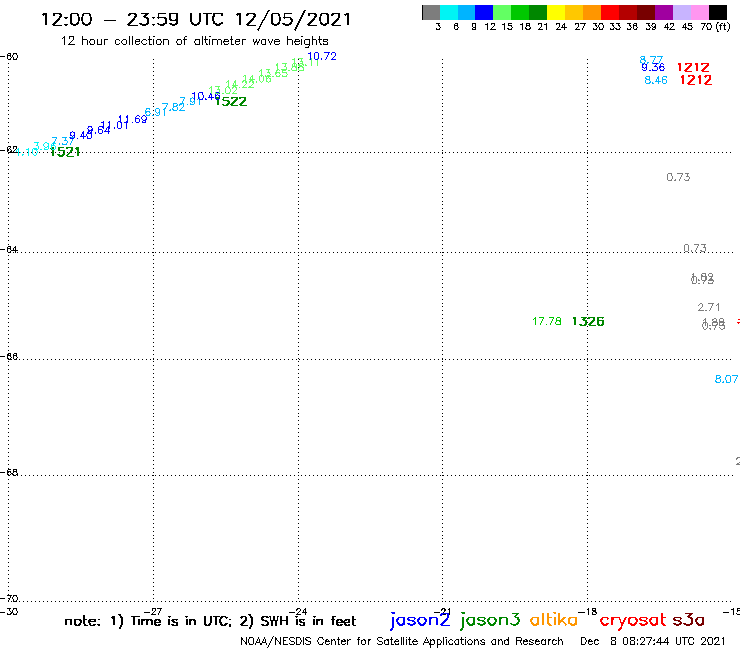This screenshot has height=650, width=740.
Task: Select the green 1522 time label
Action: click(x=231, y=101)
